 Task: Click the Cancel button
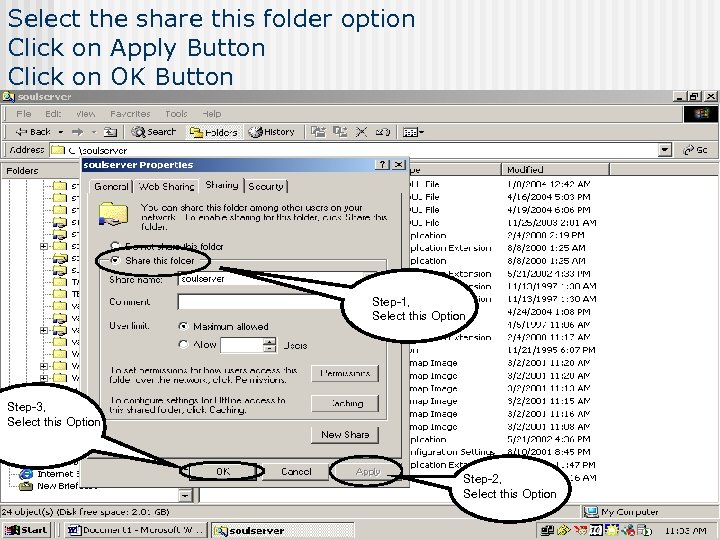[296, 472]
